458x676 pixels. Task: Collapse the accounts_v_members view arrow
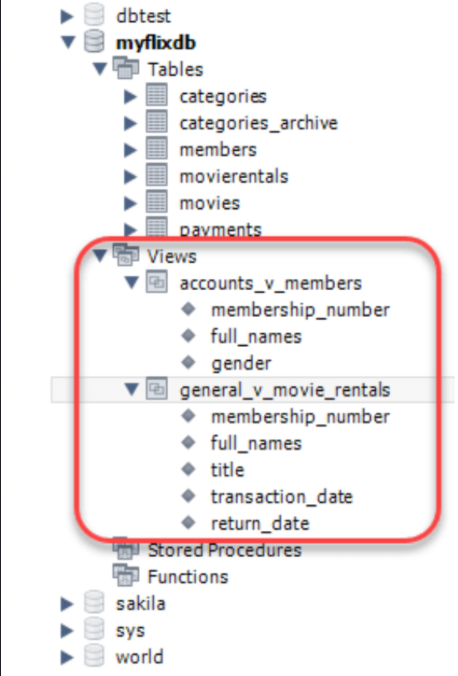pos(131,283)
